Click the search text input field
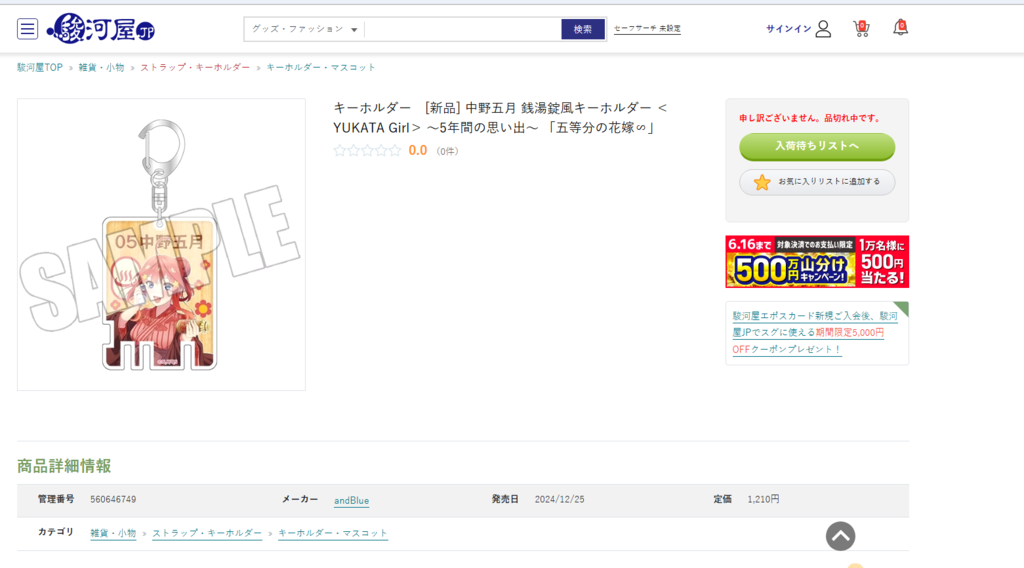Viewport: 1024px width, 568px height. pyautogui.click(x=462, y=29)
